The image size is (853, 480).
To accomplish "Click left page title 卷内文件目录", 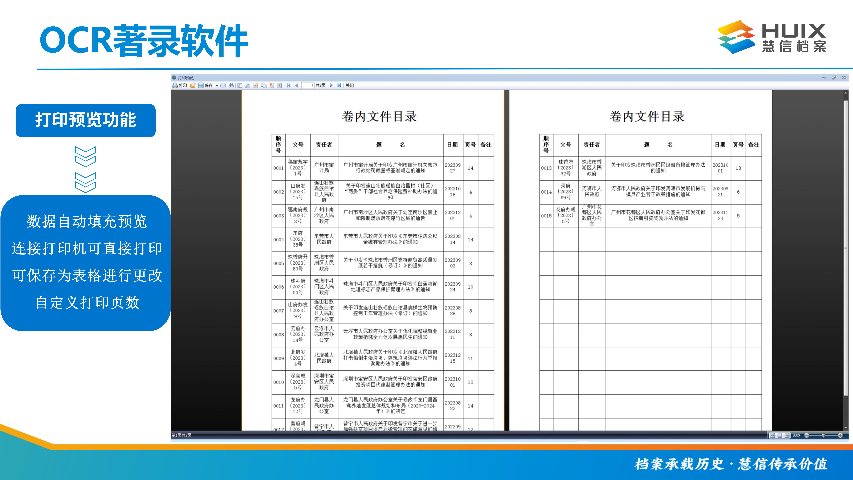I will click(x=379, y=116).
